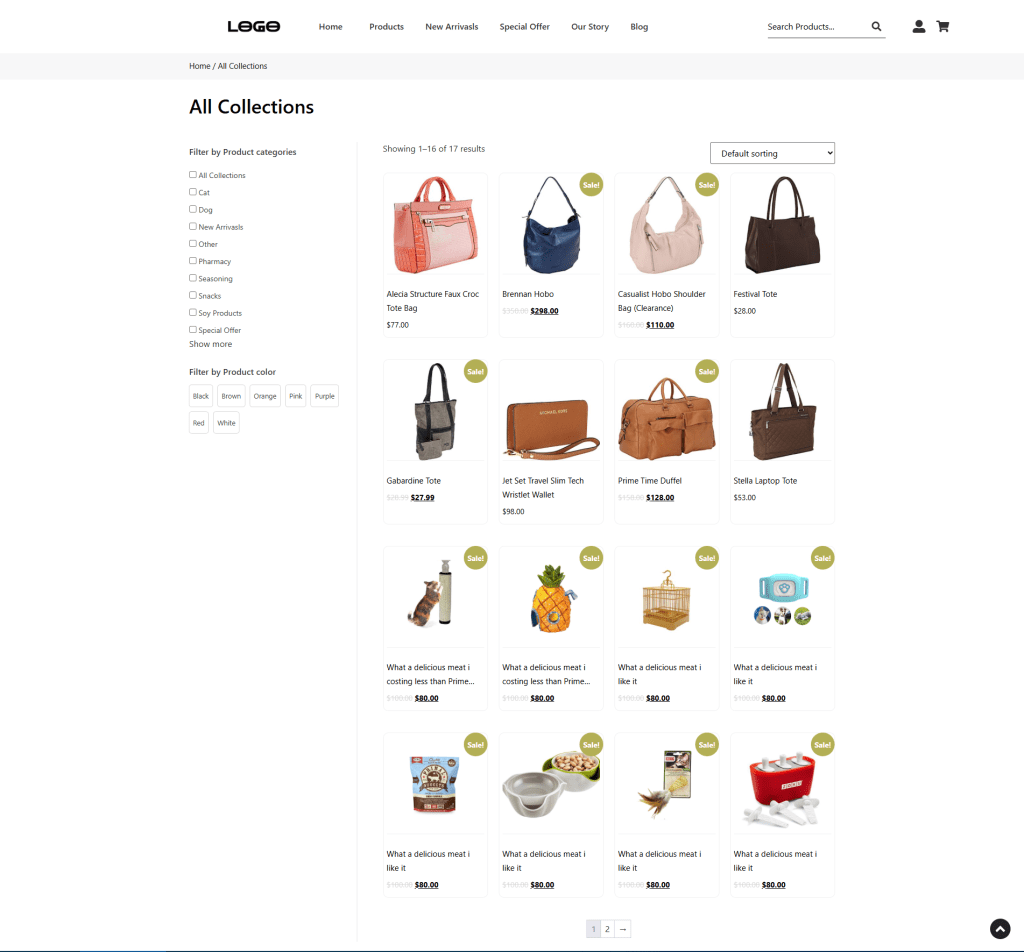Click the Home breadcrumb link
The width and height of the screenshot is (1024, 952).
(199, 66)
